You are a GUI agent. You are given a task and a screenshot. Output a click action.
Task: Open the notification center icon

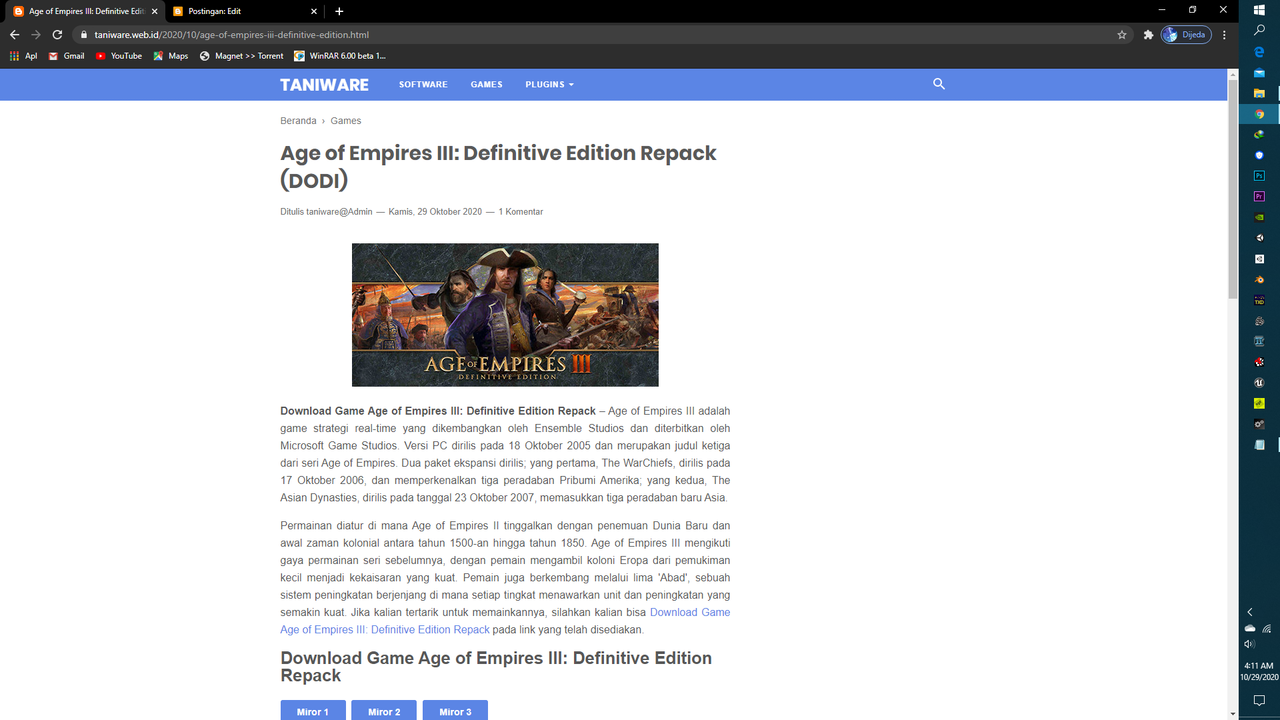click(x=1260, y=701)
